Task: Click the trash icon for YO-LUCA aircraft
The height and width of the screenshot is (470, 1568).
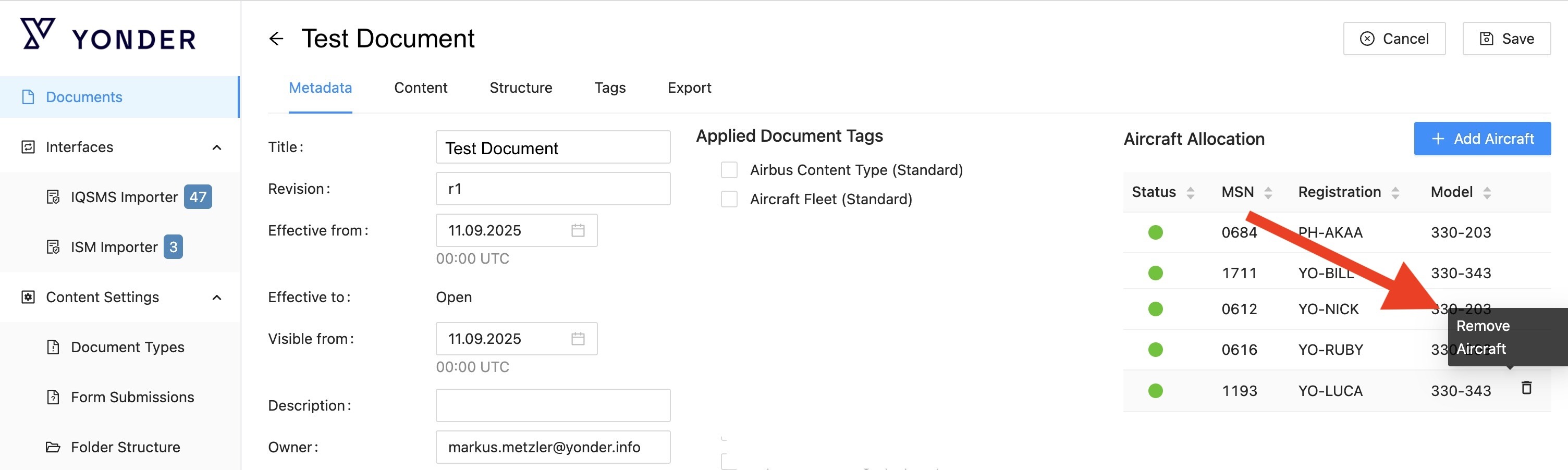Action: pyautogui.click(x=1526, y=388)
